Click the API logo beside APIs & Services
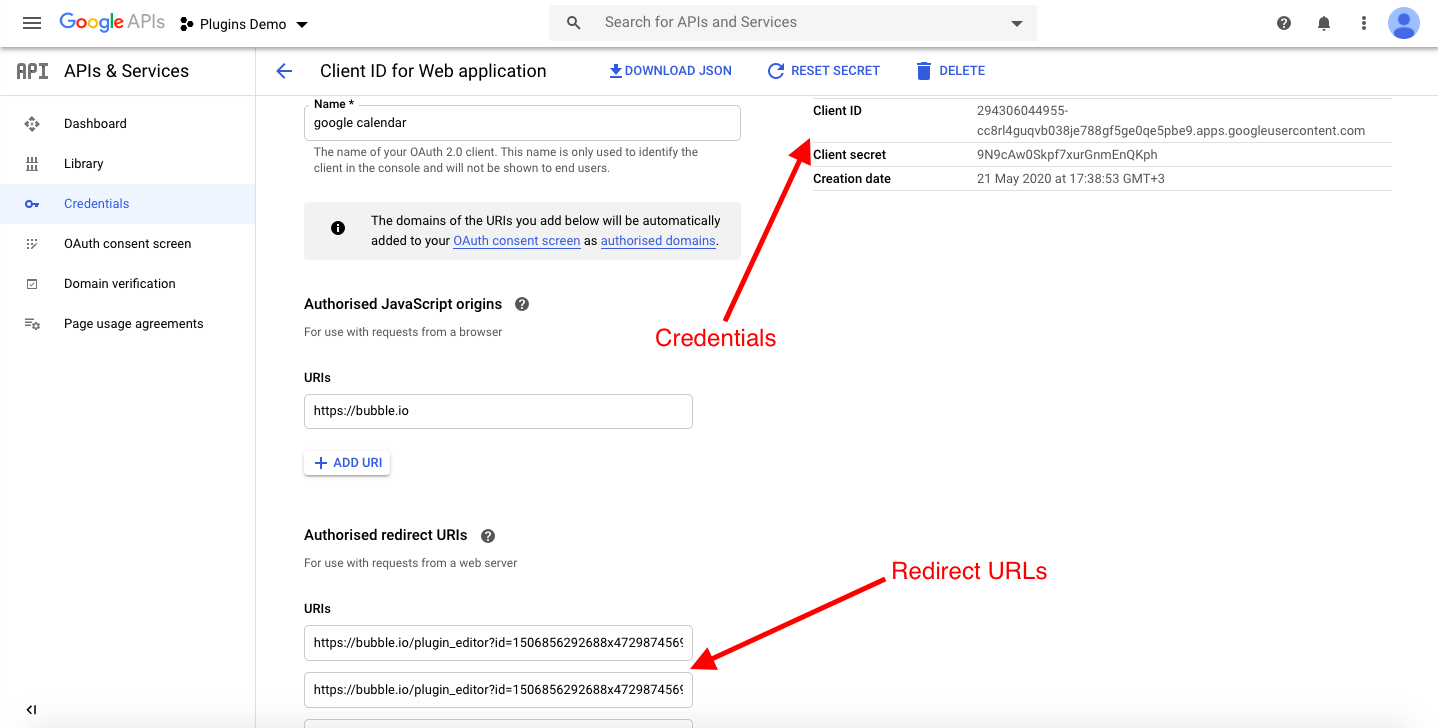The height and width of the screenshot is (728, 1438). (32, 71)
